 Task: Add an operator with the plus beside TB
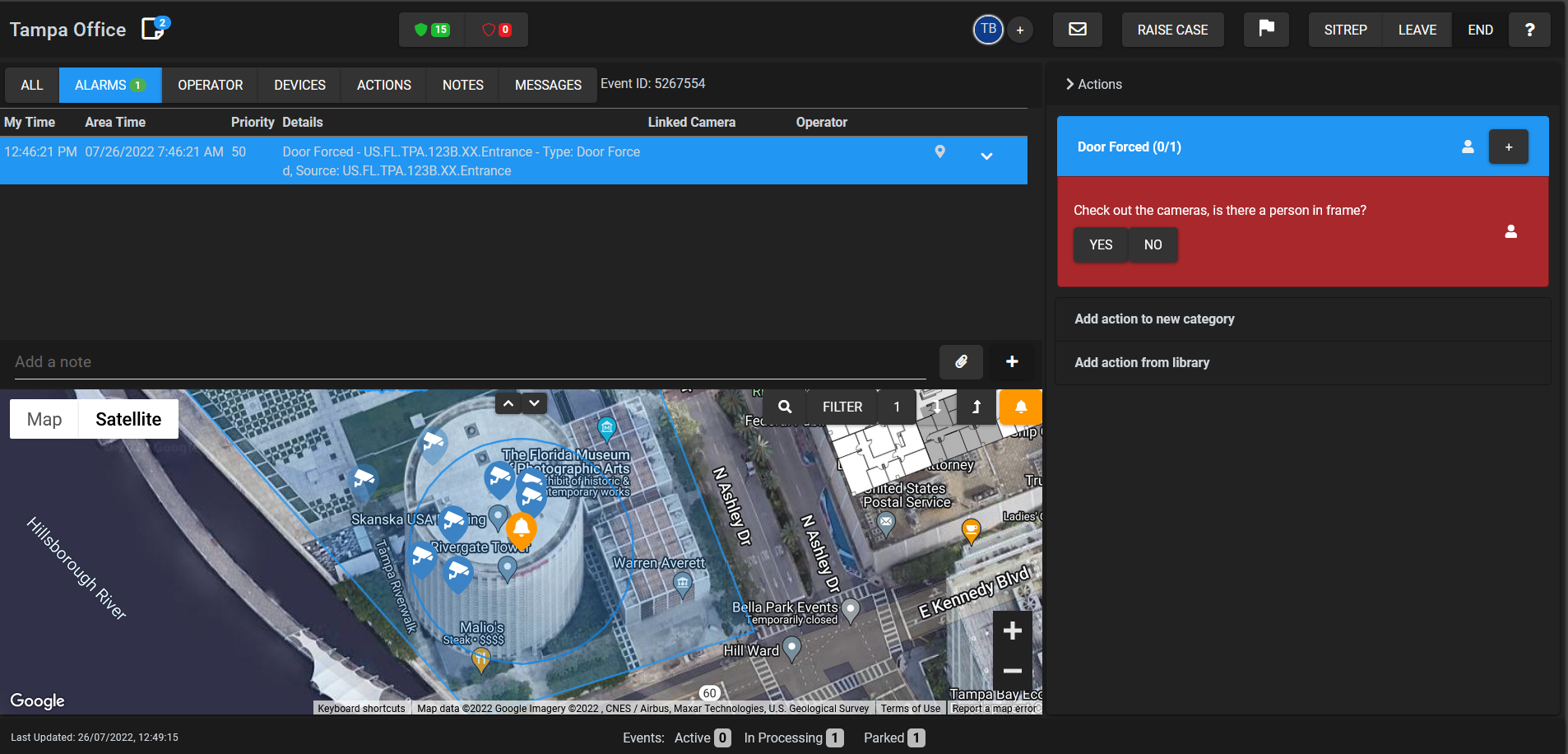(x=1020, y=30)
